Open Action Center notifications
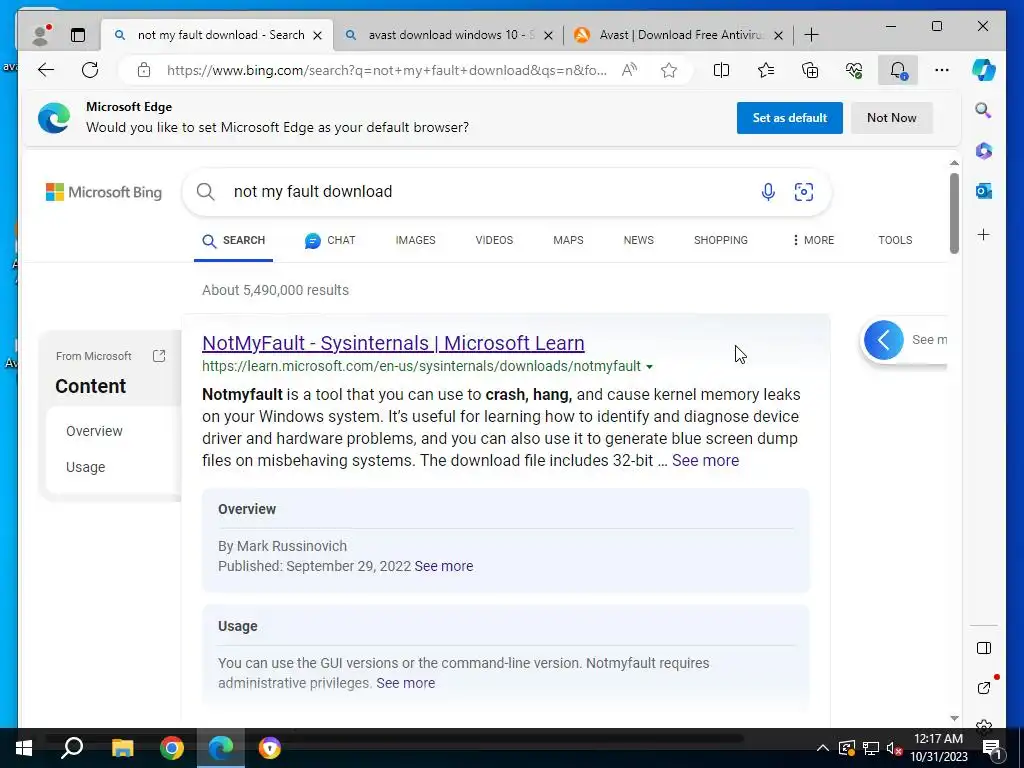This screenshot has height=768, width=1024. click(992, 748)
